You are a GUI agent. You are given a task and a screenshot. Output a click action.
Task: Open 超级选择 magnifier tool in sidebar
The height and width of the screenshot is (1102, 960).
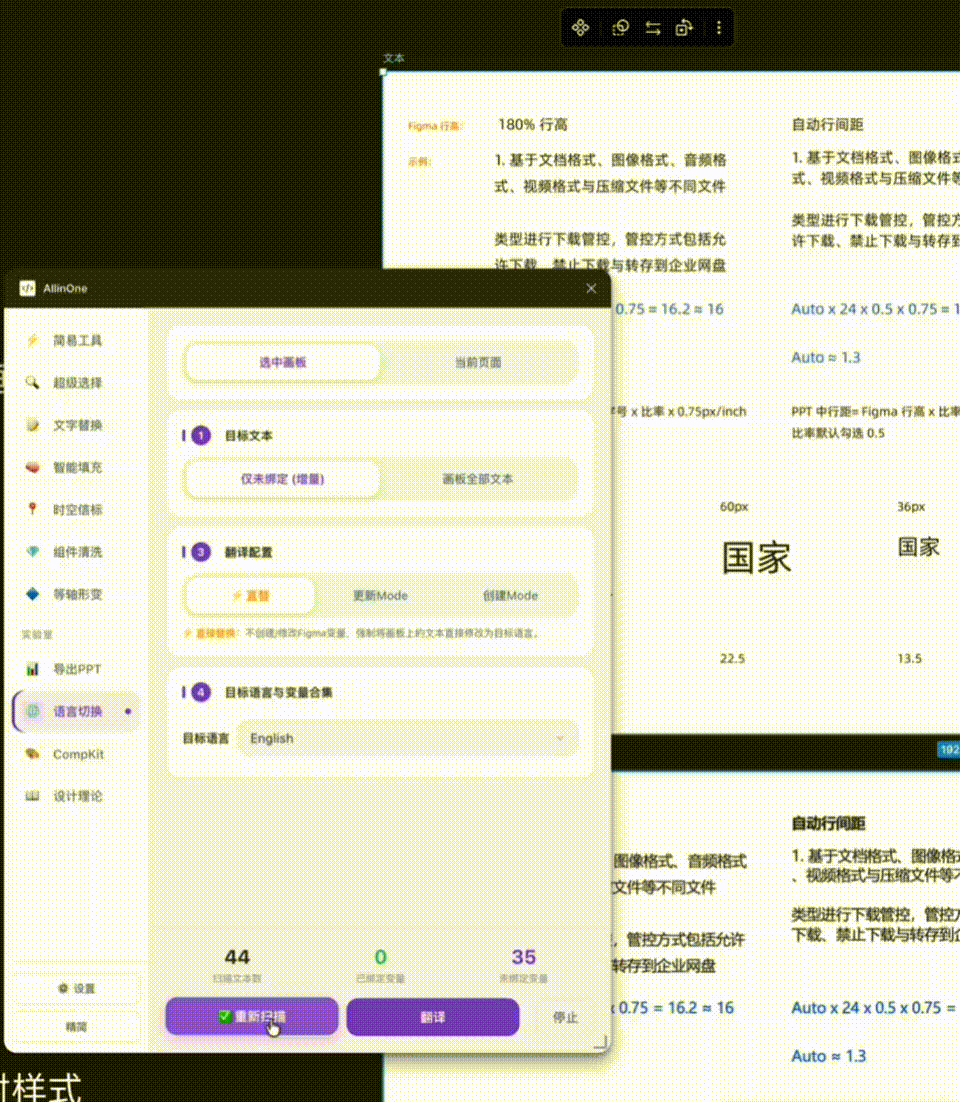tap(76, 383)
